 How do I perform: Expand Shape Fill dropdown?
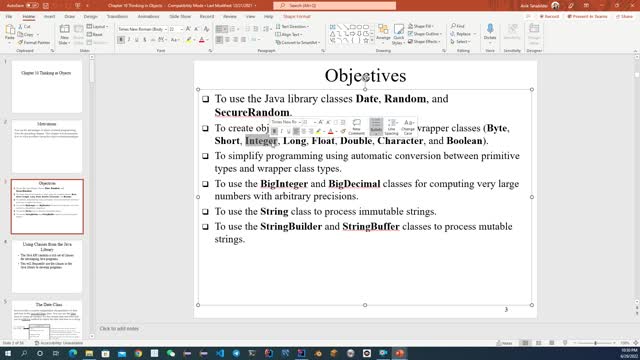[x=421, y=26]
